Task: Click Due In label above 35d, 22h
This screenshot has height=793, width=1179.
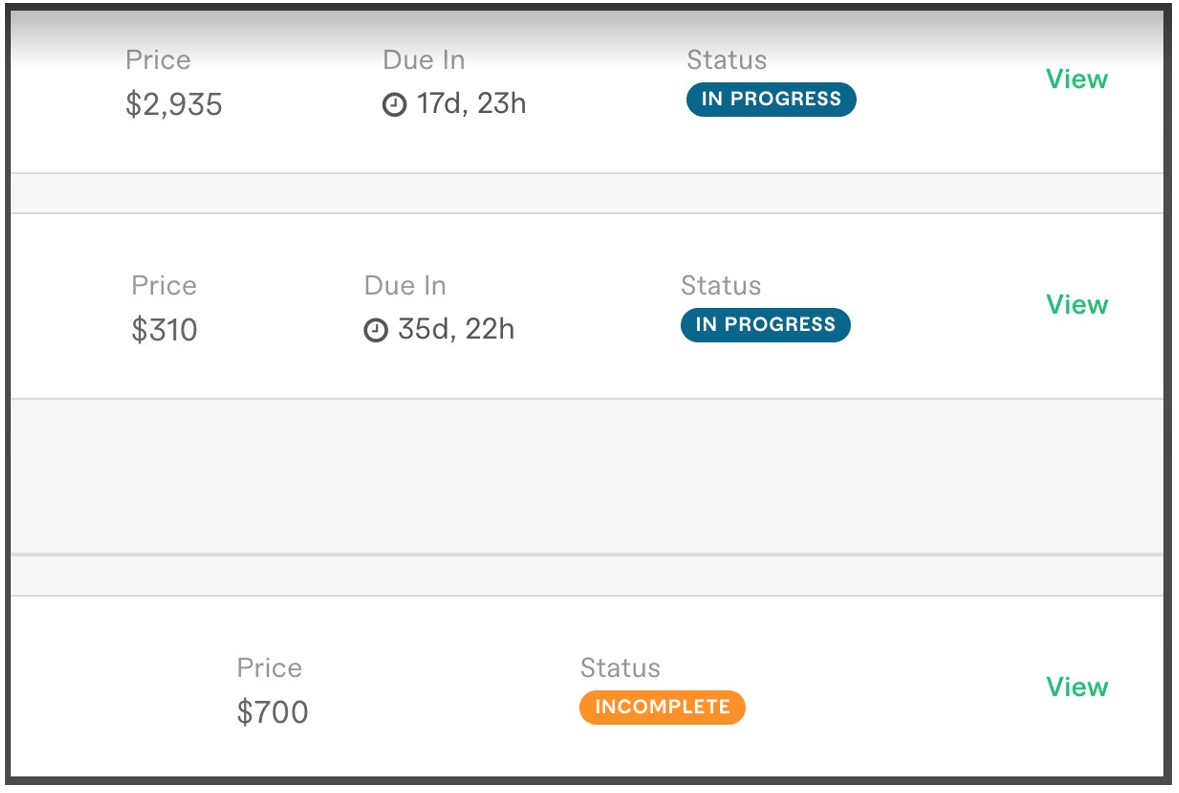Action: coord(404,286)
